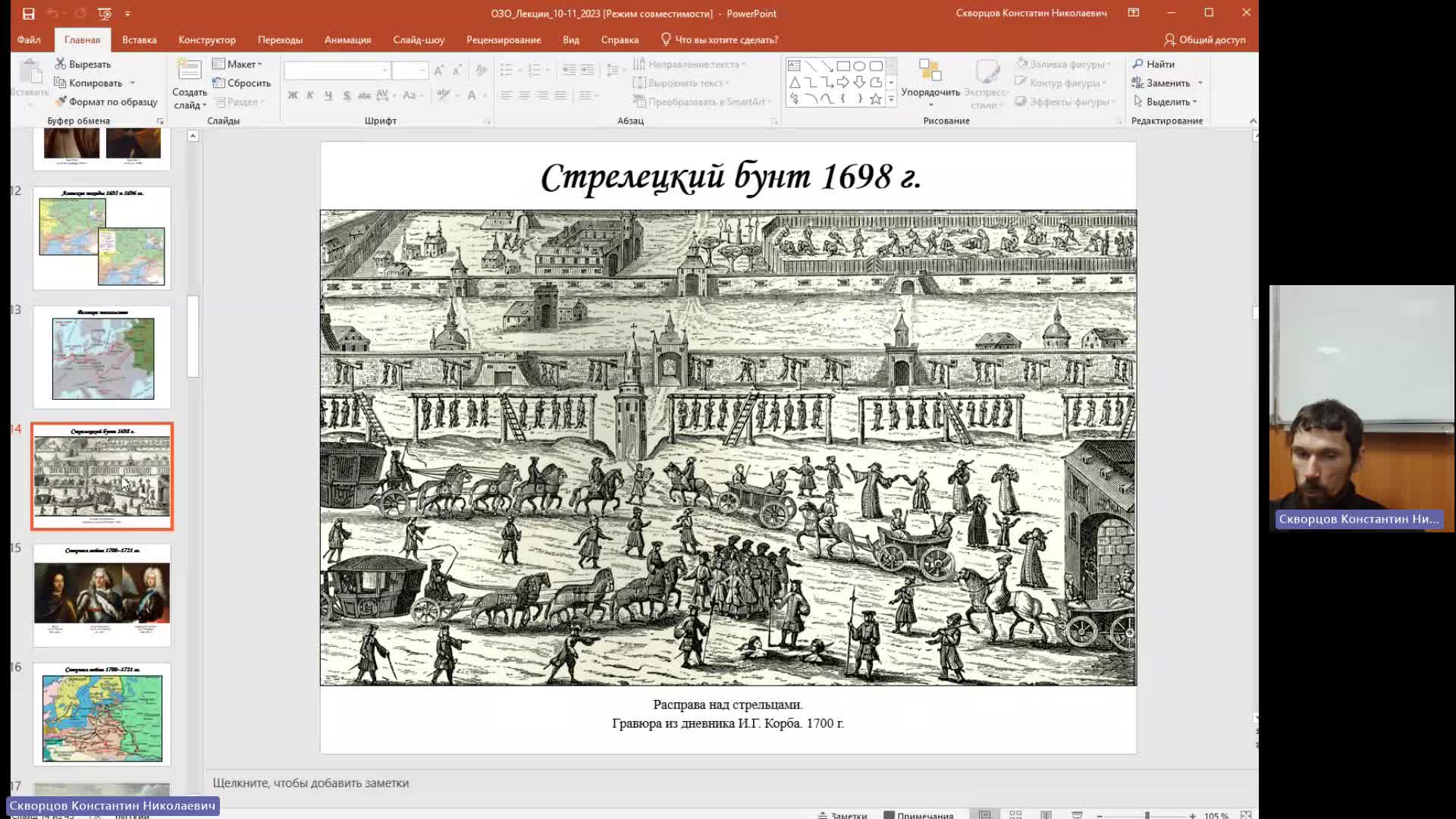The image size is (1456, 819).
Task: Select the triangle shape in shapes gallery
Action: coord(795,83)
